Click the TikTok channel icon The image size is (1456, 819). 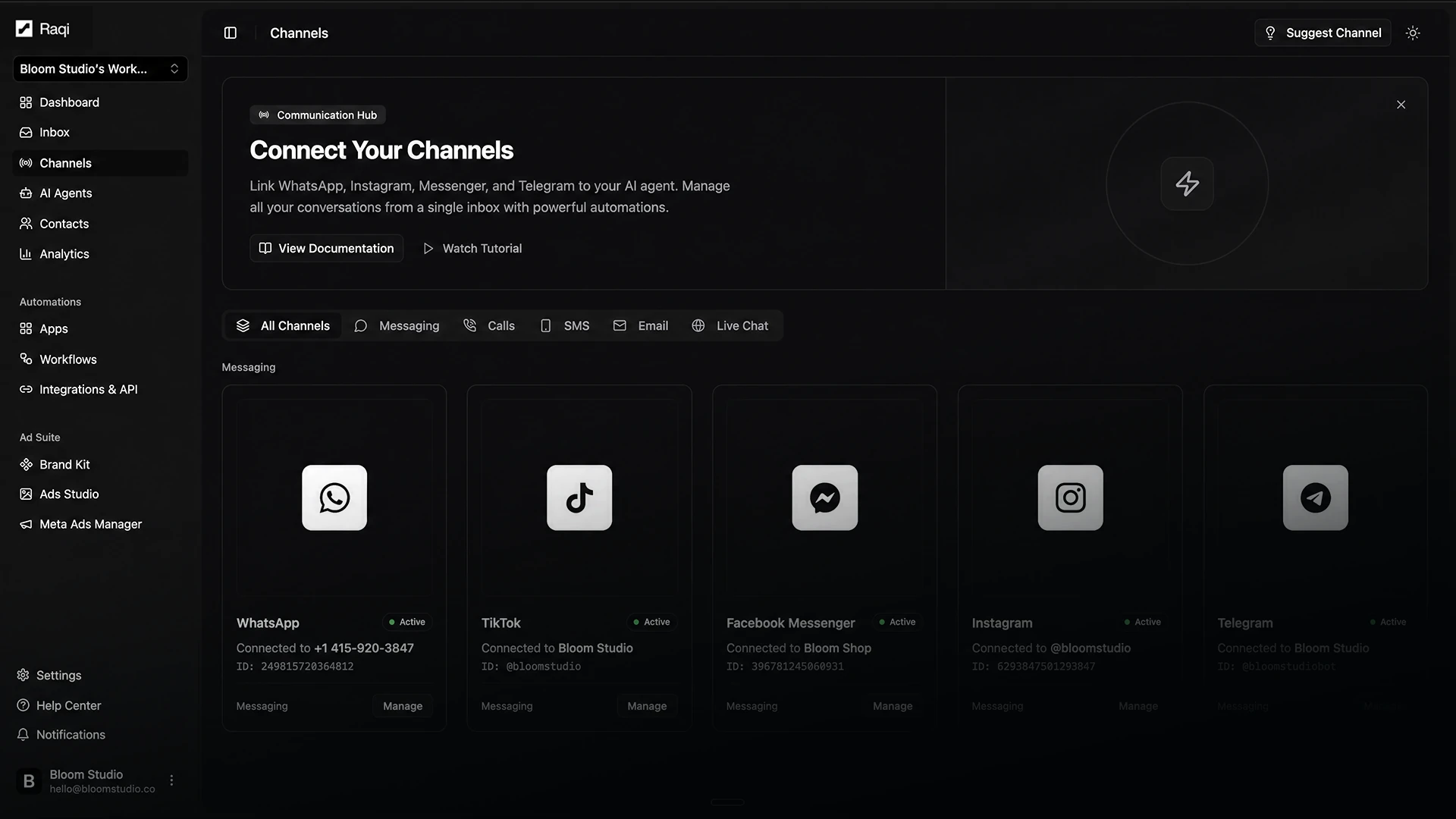point(579,497)
